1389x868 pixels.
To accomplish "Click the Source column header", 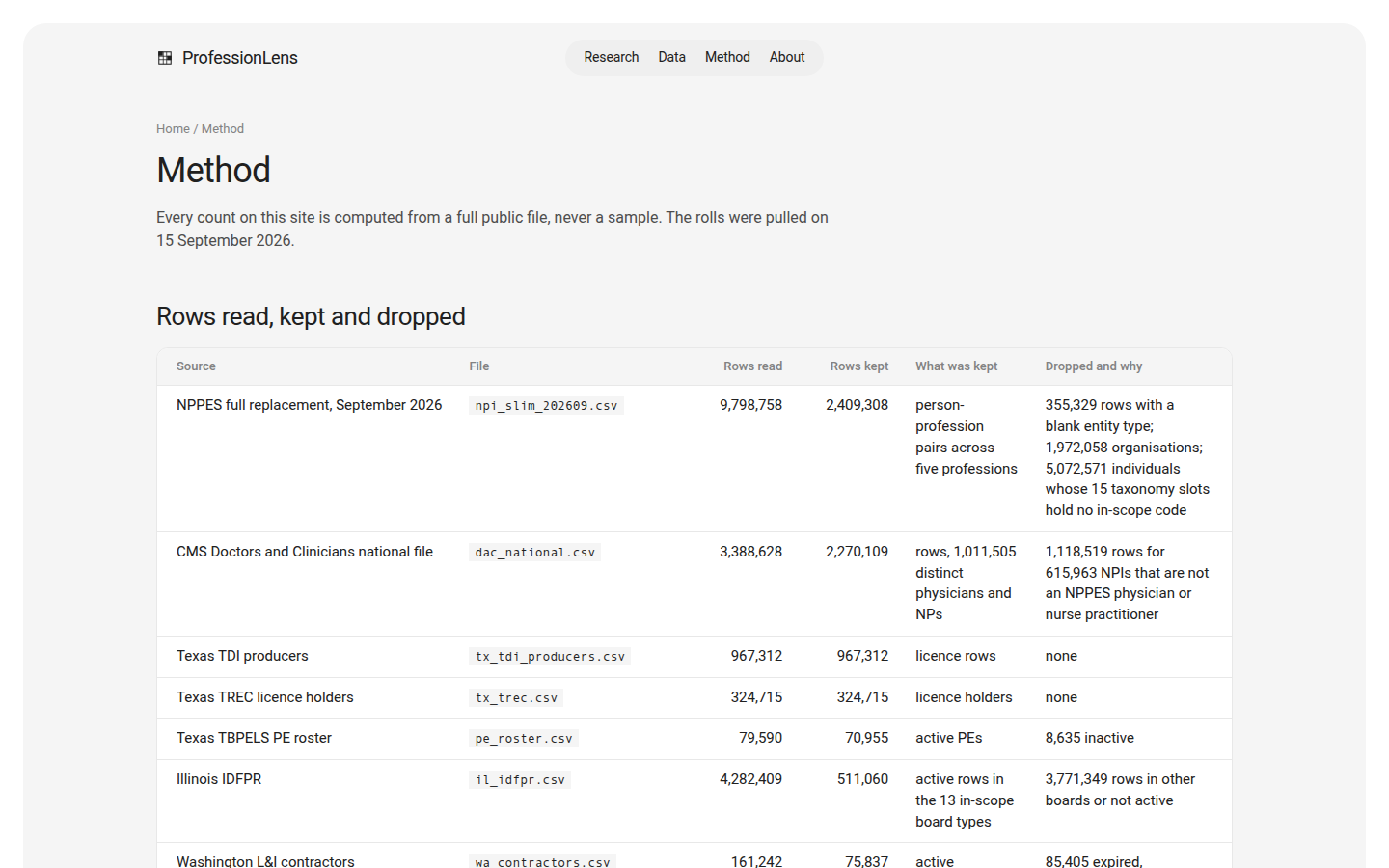I will (x=196, y=366).
